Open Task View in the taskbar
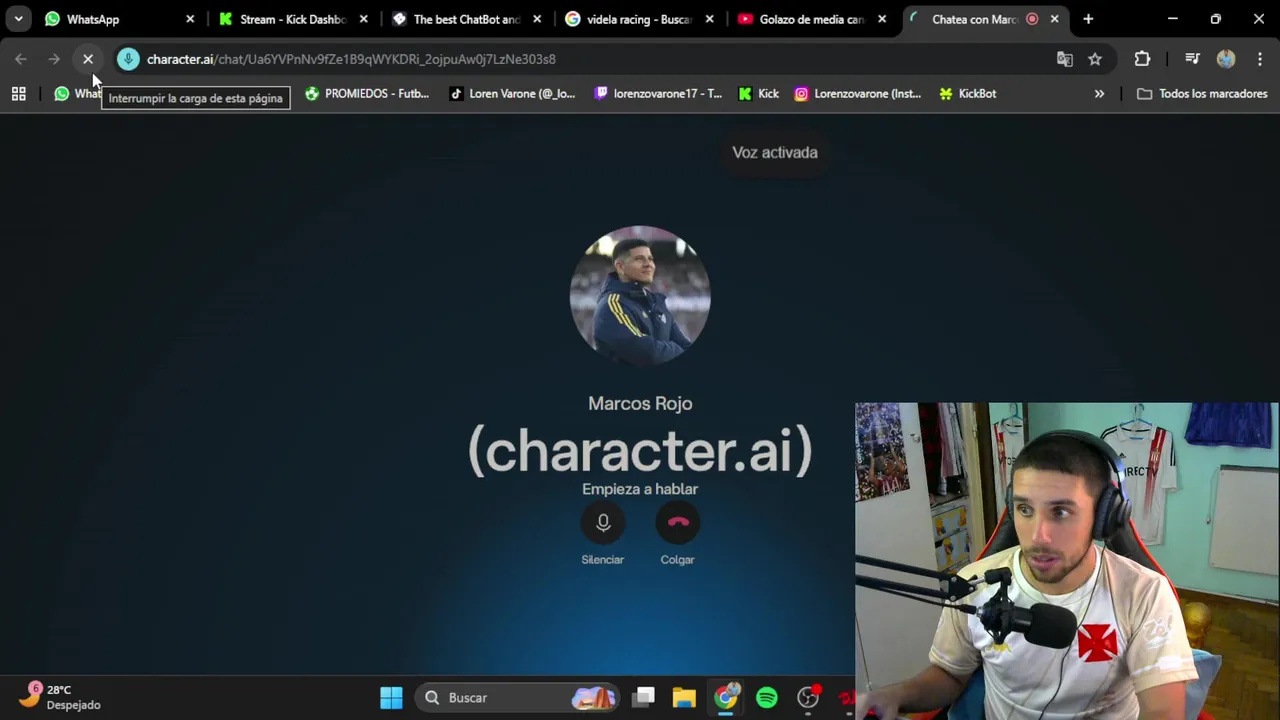 pyautogui.click(x=644, y=698)
